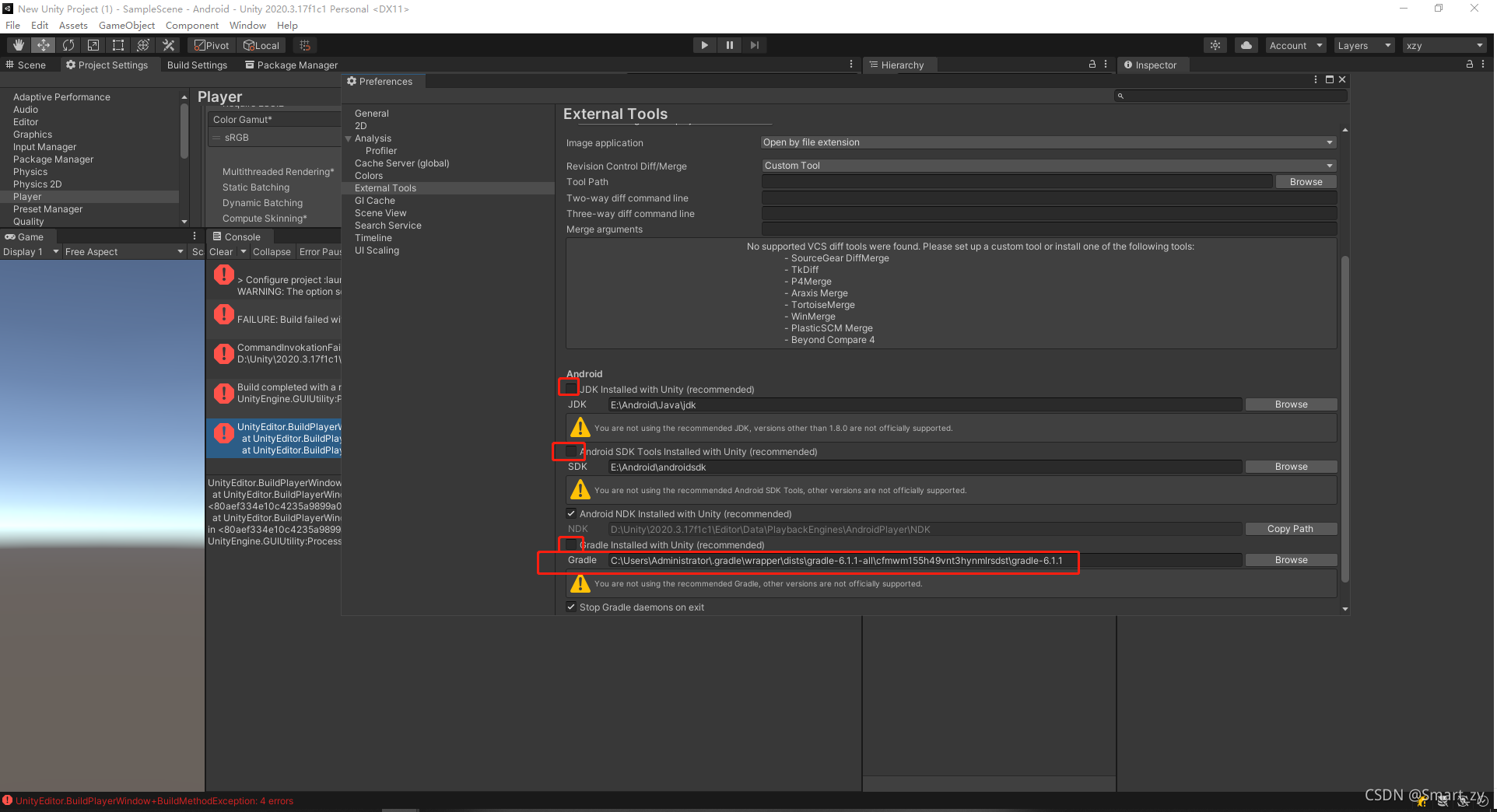Image resolution: width=1497 pixels, height=812 pixels.
Task: Toggle grid snapping icon
Action: (305, 45)
